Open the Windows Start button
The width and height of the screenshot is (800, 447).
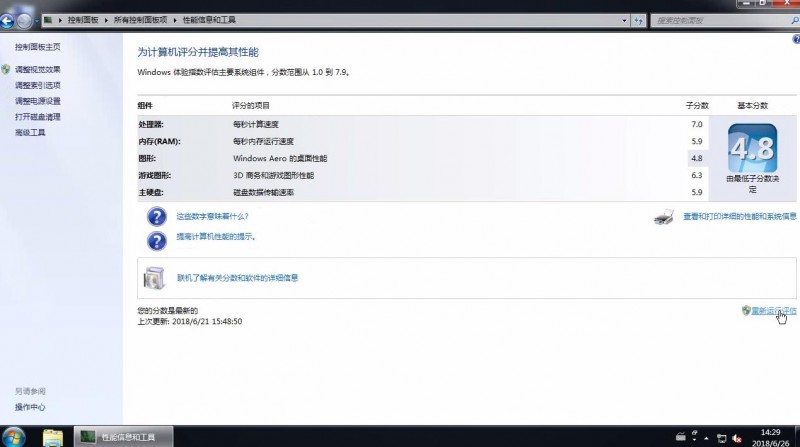point(13,437)
